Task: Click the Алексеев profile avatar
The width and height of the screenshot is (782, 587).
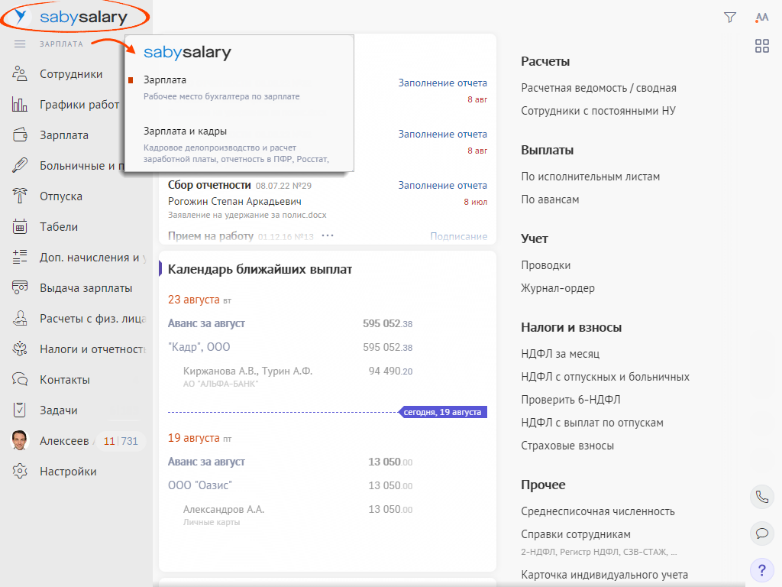Action: (x=20, y=440)
